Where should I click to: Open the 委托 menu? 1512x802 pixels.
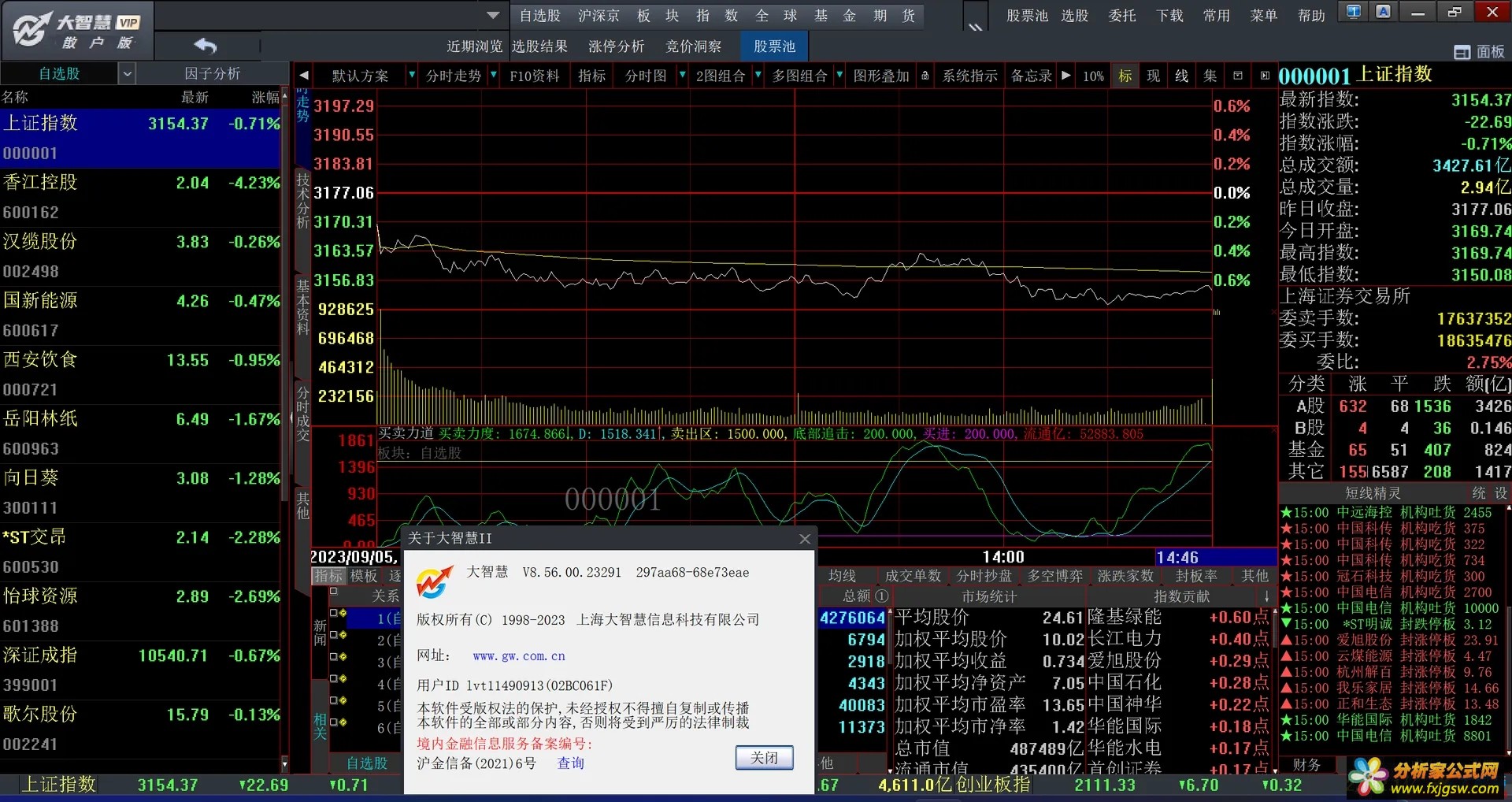coord(1121,16)
